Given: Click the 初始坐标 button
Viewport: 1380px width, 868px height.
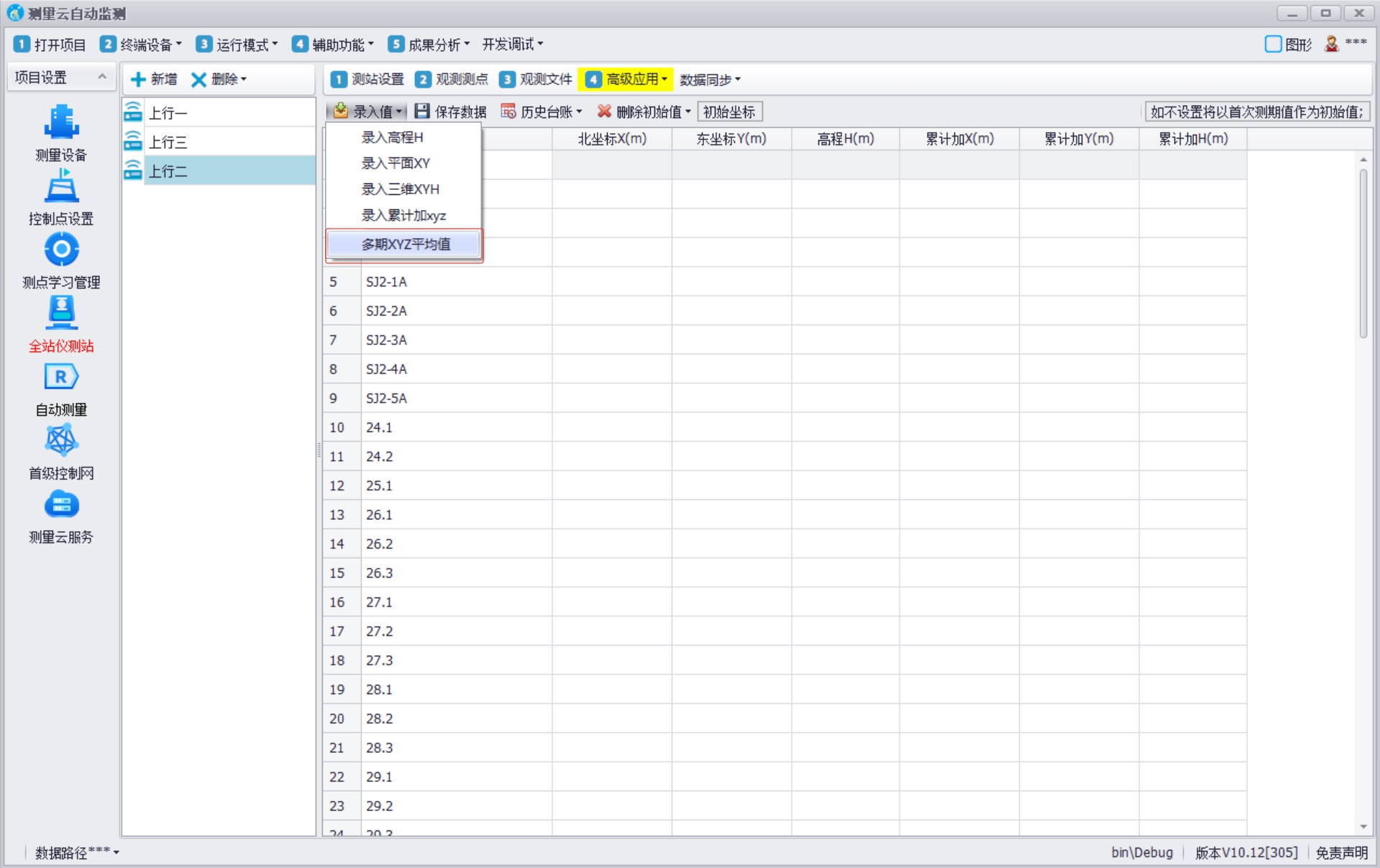Looking at the screenshot, I should coord(728,112).
